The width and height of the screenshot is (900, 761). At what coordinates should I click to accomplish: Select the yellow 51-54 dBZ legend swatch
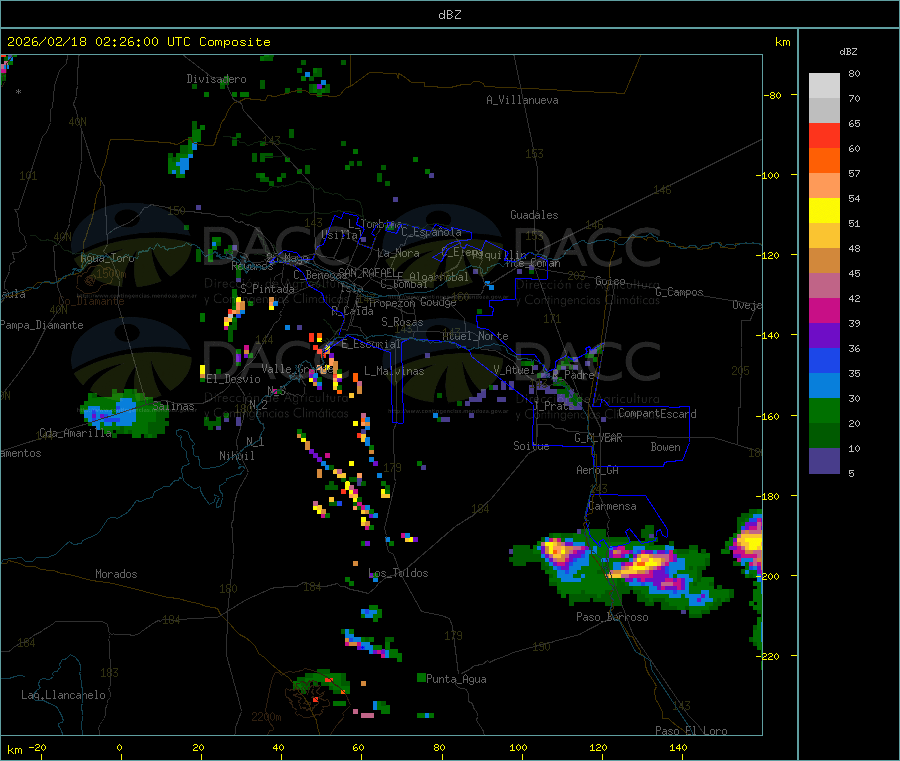(x=824, y=211)
